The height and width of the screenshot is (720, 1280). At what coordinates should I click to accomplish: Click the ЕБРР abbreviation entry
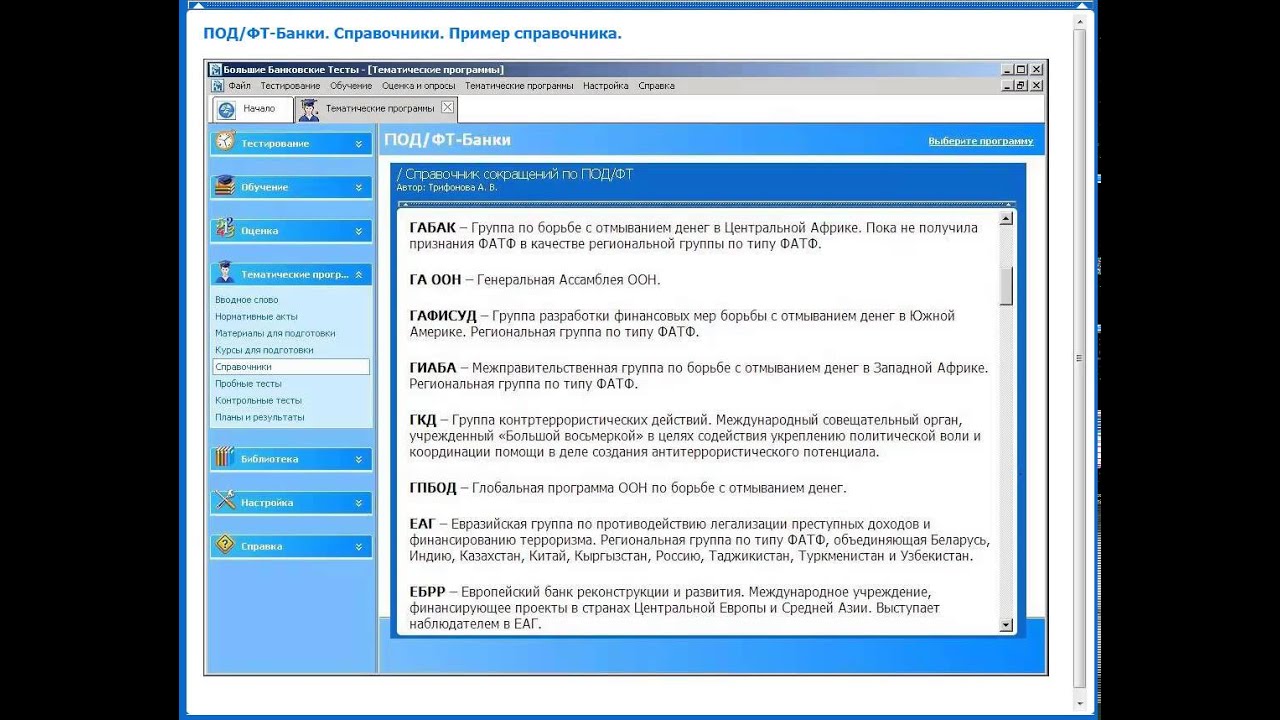click(675, 608)
